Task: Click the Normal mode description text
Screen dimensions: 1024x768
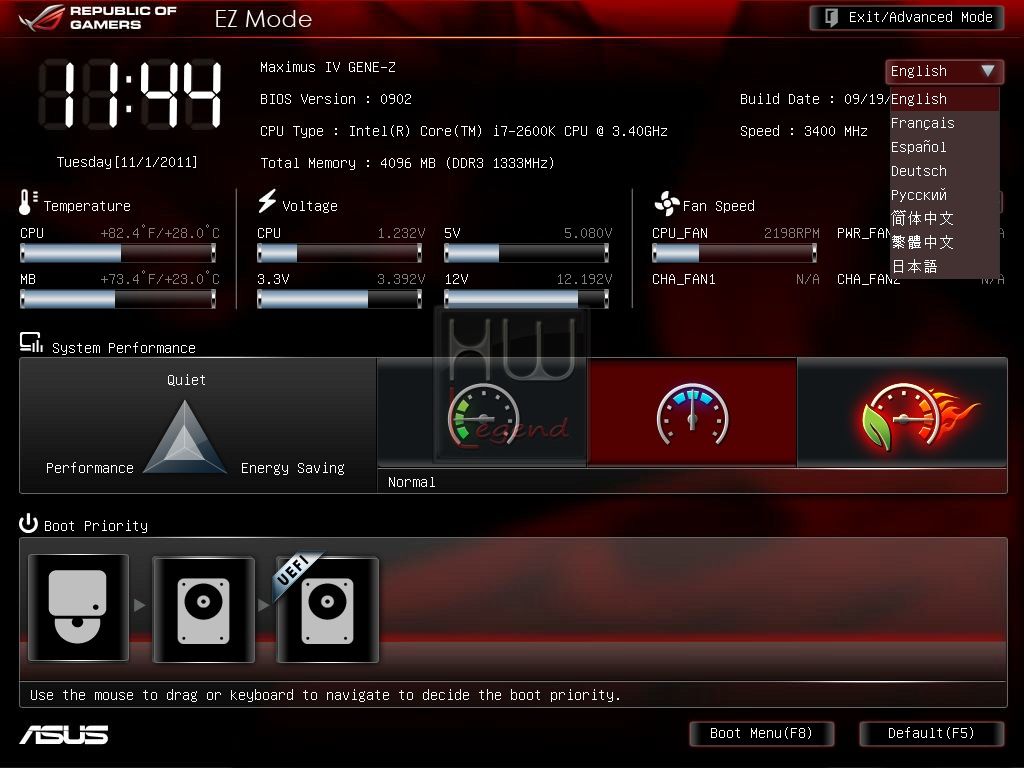Action: click(411, 482)
